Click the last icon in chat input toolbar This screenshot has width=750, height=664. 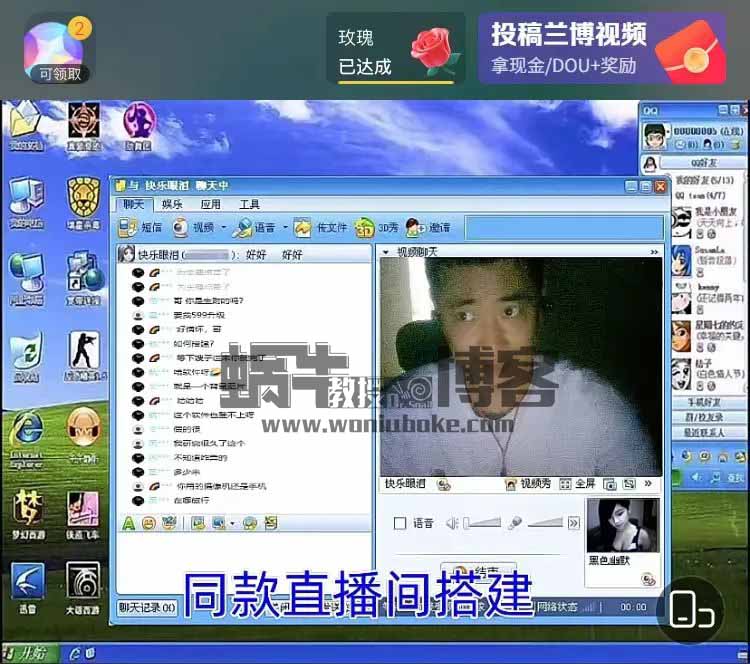[x=271, y=522]
